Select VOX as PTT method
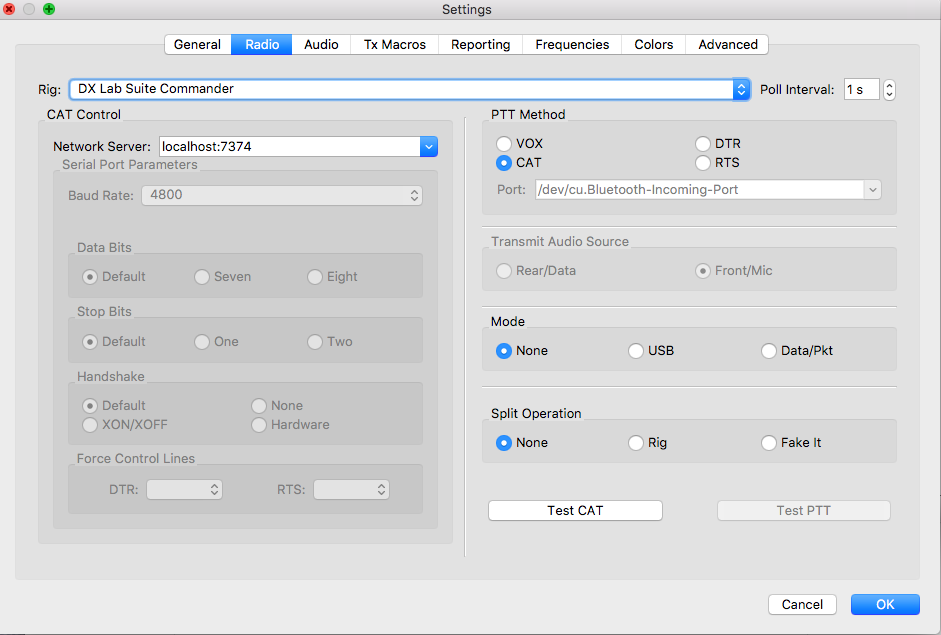 [519, 143]
